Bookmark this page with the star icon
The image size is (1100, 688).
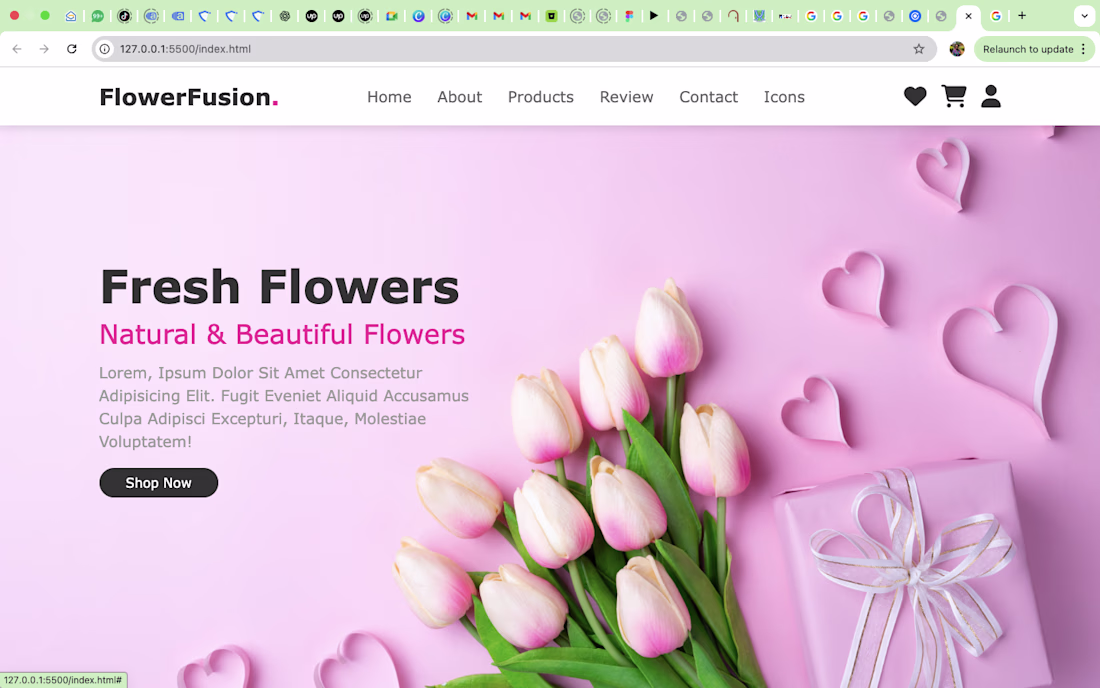pos(919,49)
